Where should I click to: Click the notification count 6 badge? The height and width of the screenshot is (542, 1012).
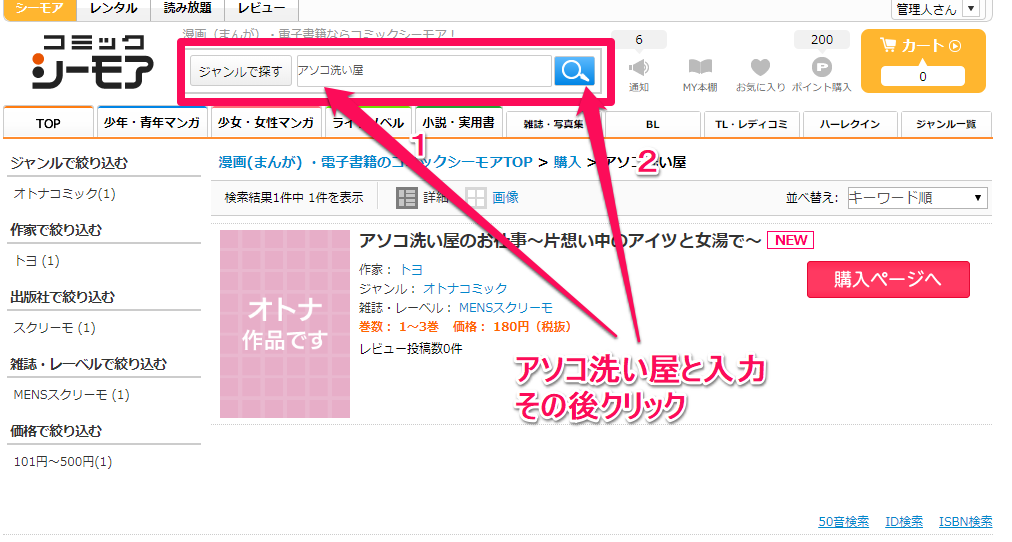coord(639,40)
